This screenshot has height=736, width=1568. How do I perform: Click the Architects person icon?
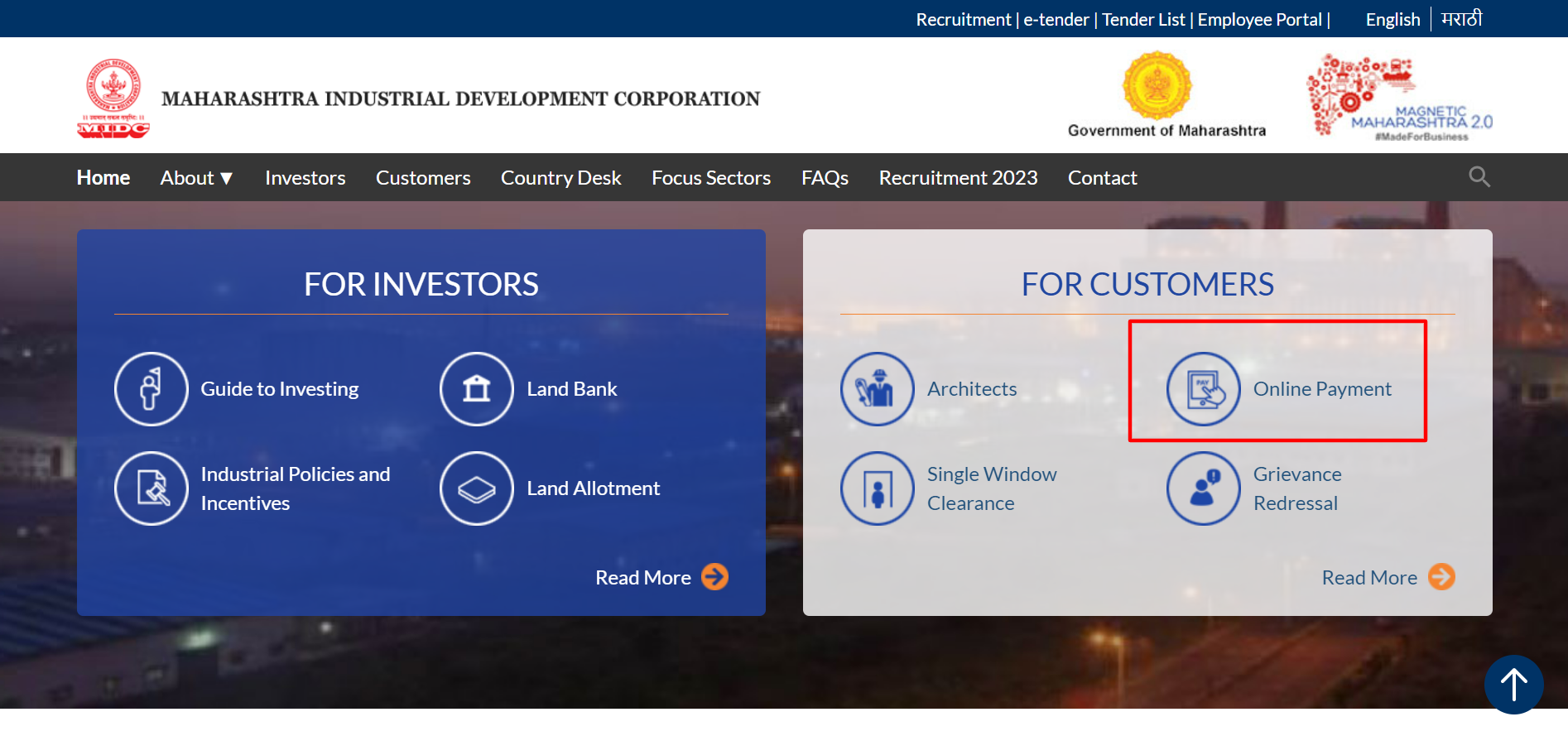click(878, 389)
